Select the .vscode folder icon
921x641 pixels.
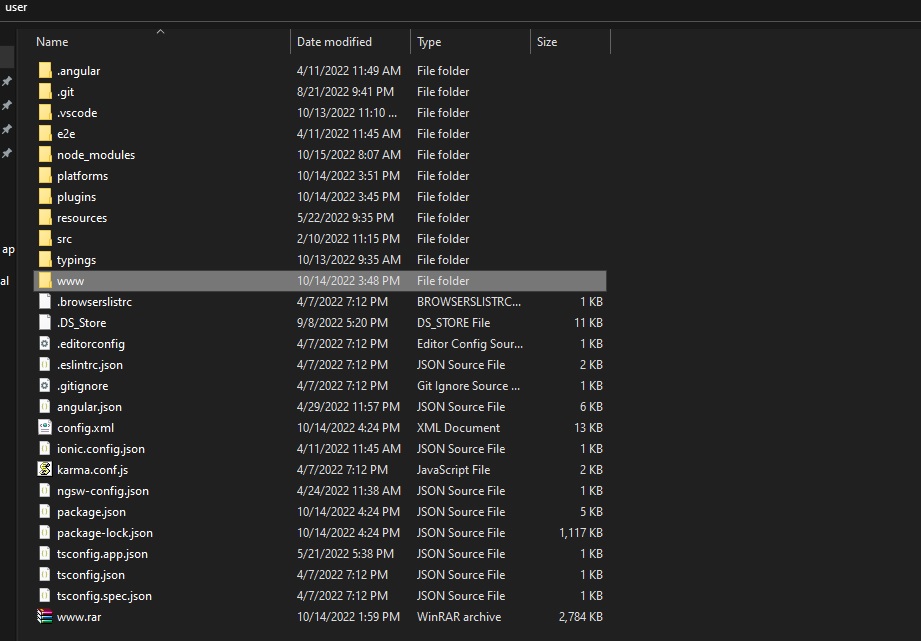[x=45, y=113]
